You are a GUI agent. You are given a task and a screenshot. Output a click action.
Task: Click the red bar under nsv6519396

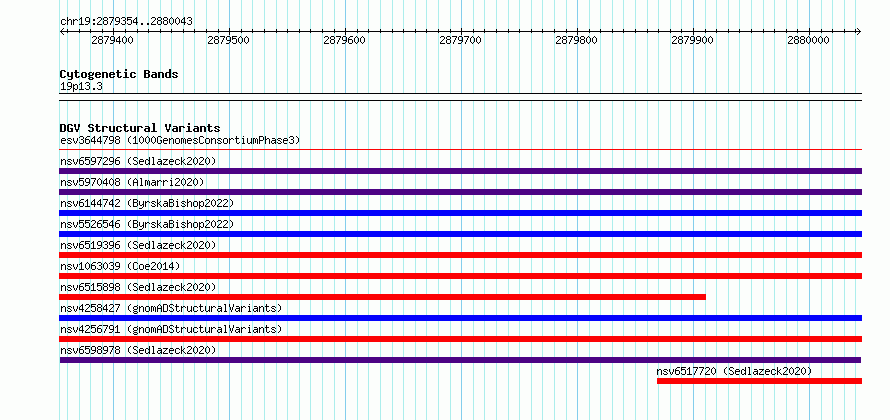[461, 255]
